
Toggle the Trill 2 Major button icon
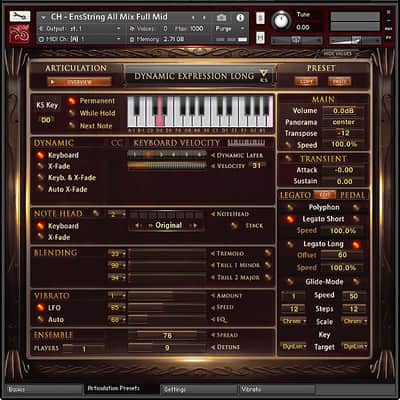pyautogui.click(x=268, y=277)
